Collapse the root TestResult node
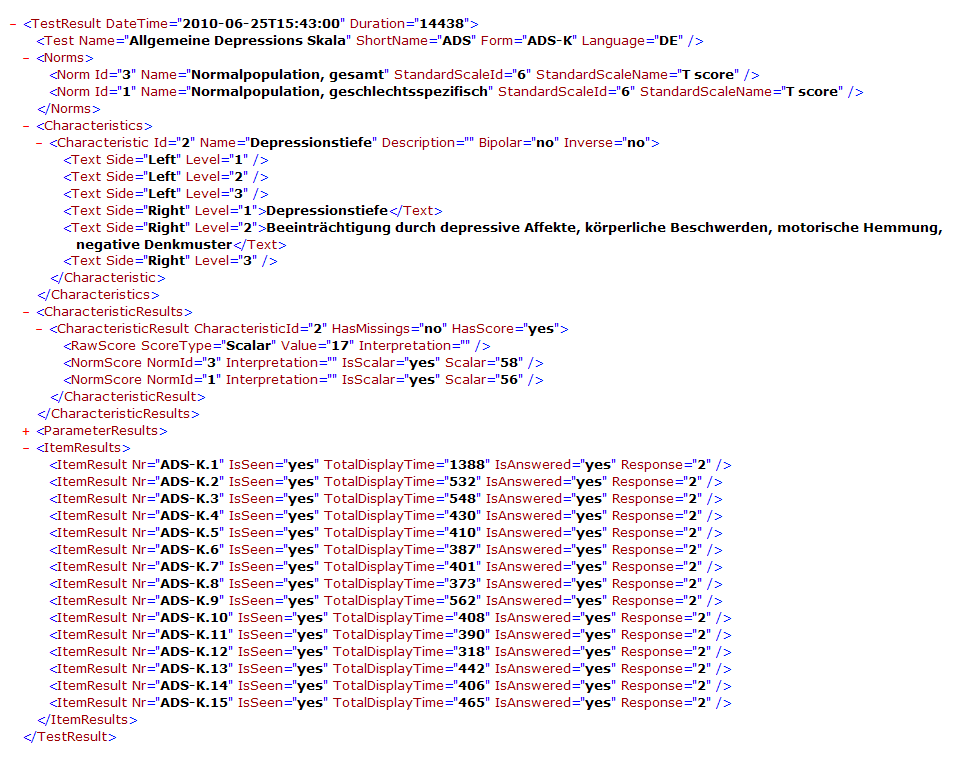Screen dimensions: 970x779 tap(14, 23)
